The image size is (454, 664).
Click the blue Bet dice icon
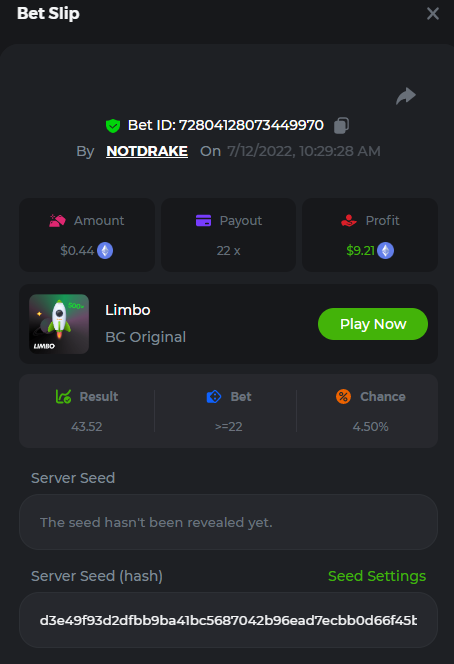[x=214, y=397]
